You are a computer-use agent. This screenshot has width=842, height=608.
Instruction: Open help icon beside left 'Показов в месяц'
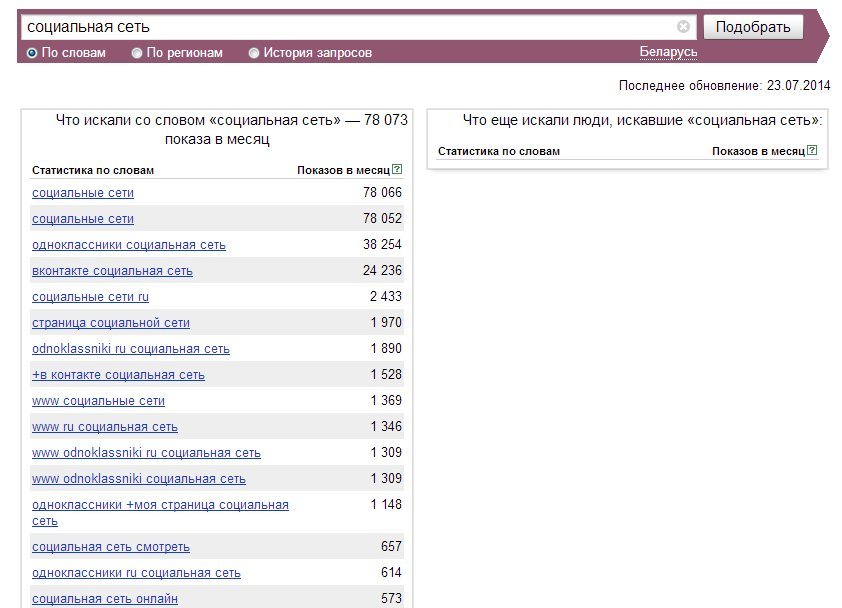coord(397,169)
